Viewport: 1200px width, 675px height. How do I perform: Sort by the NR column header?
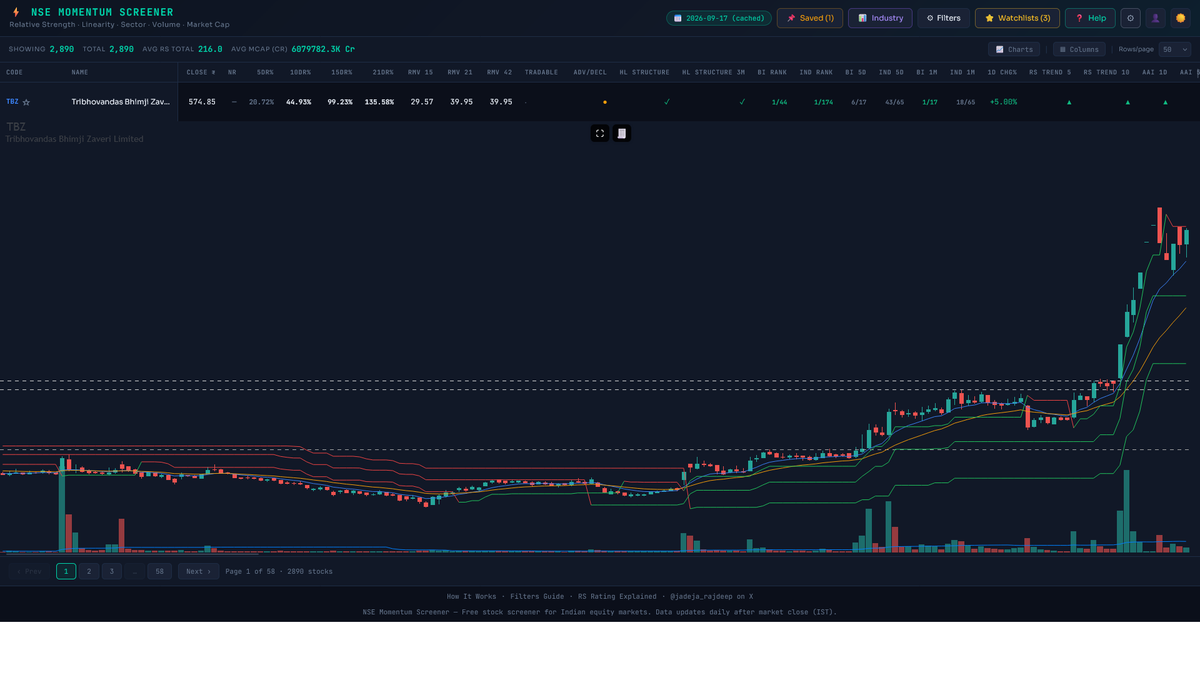[232, 72]
